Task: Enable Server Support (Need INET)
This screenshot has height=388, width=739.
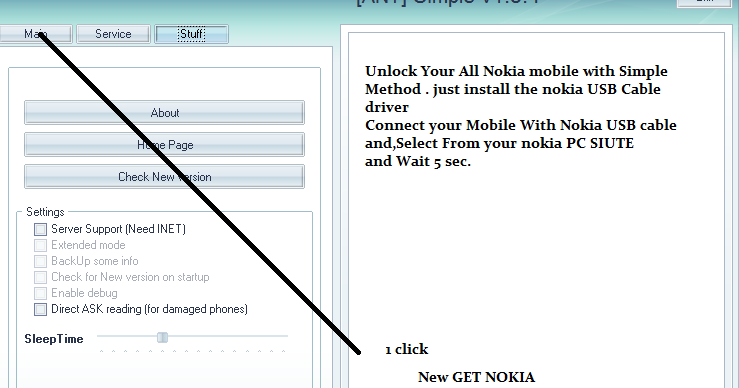Action: pos(41,229)
